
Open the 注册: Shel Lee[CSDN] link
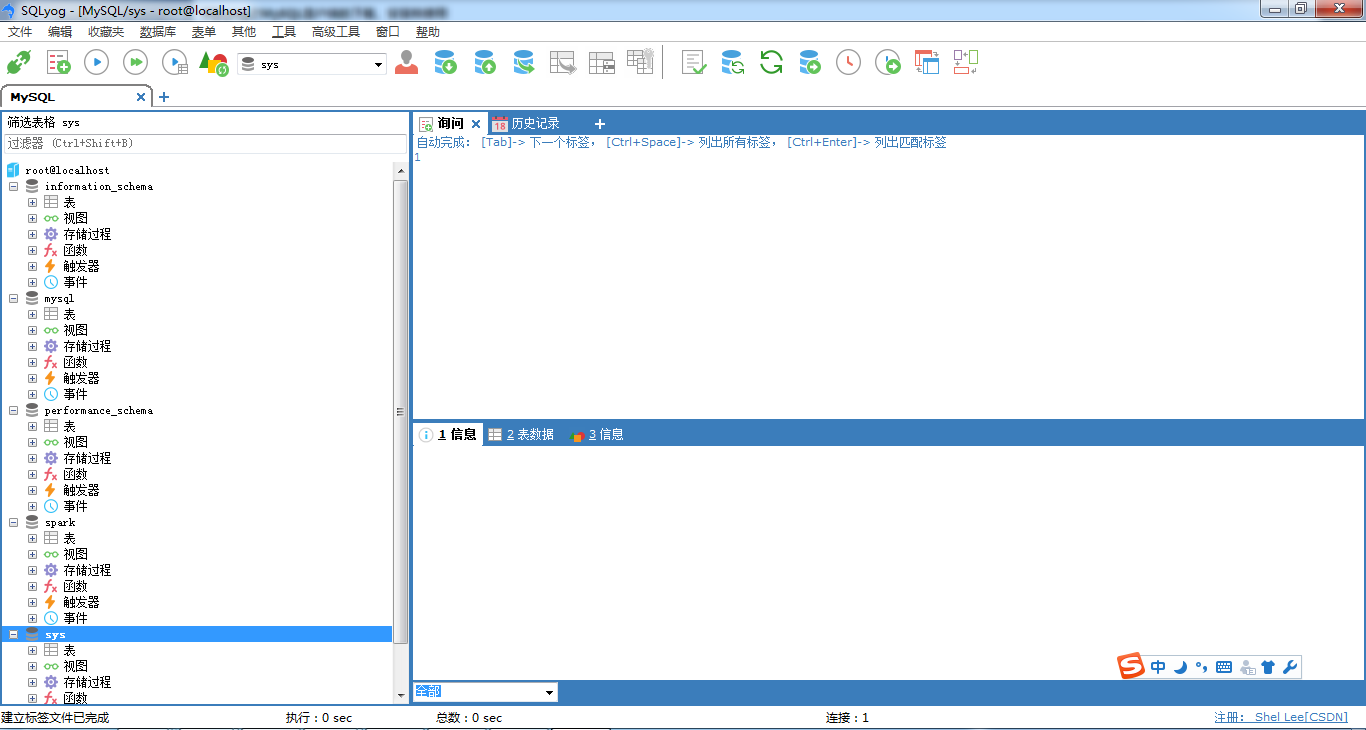point(1281,717)
